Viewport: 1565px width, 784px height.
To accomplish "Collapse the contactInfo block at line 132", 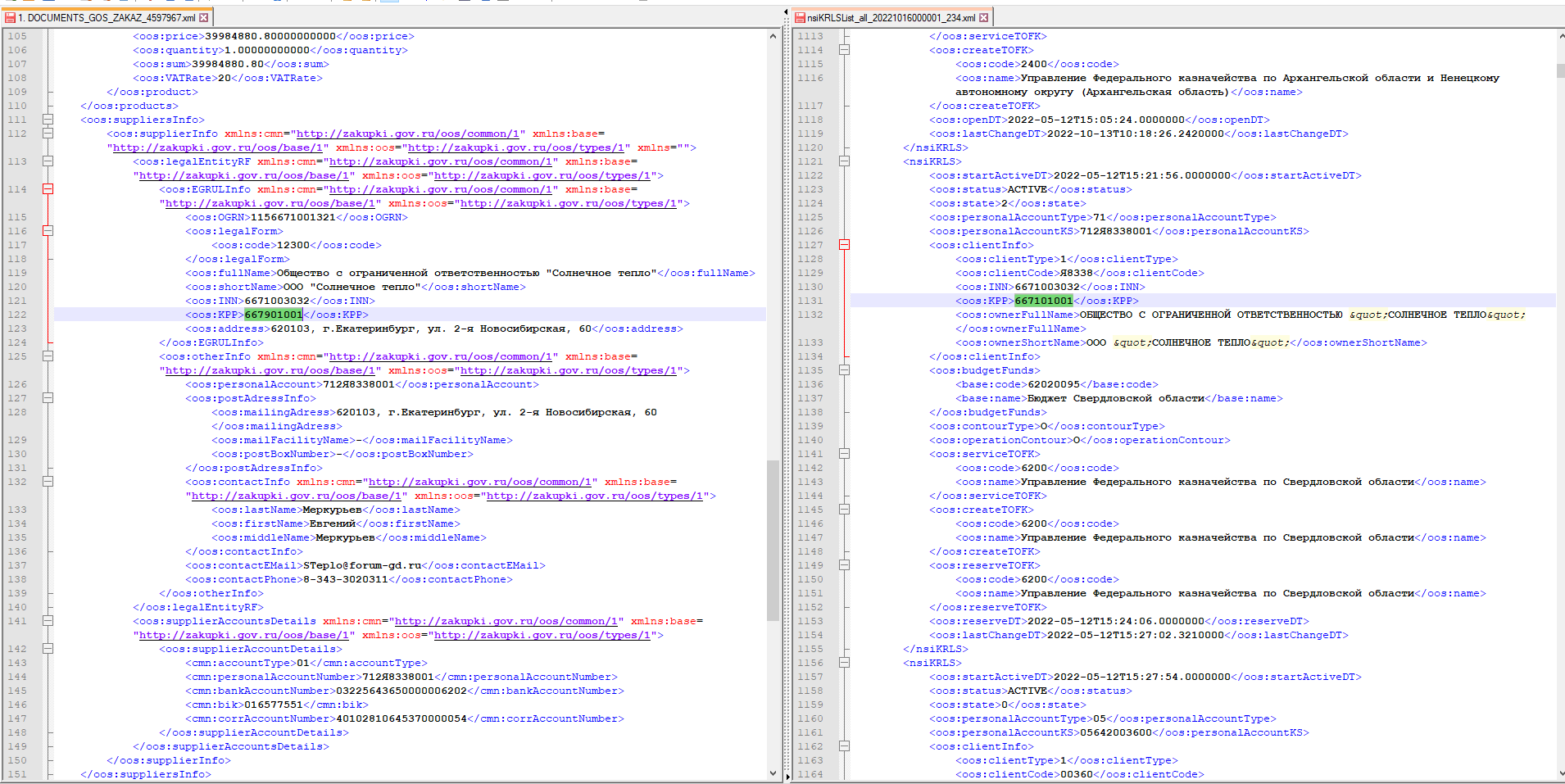I will (48, 482).
